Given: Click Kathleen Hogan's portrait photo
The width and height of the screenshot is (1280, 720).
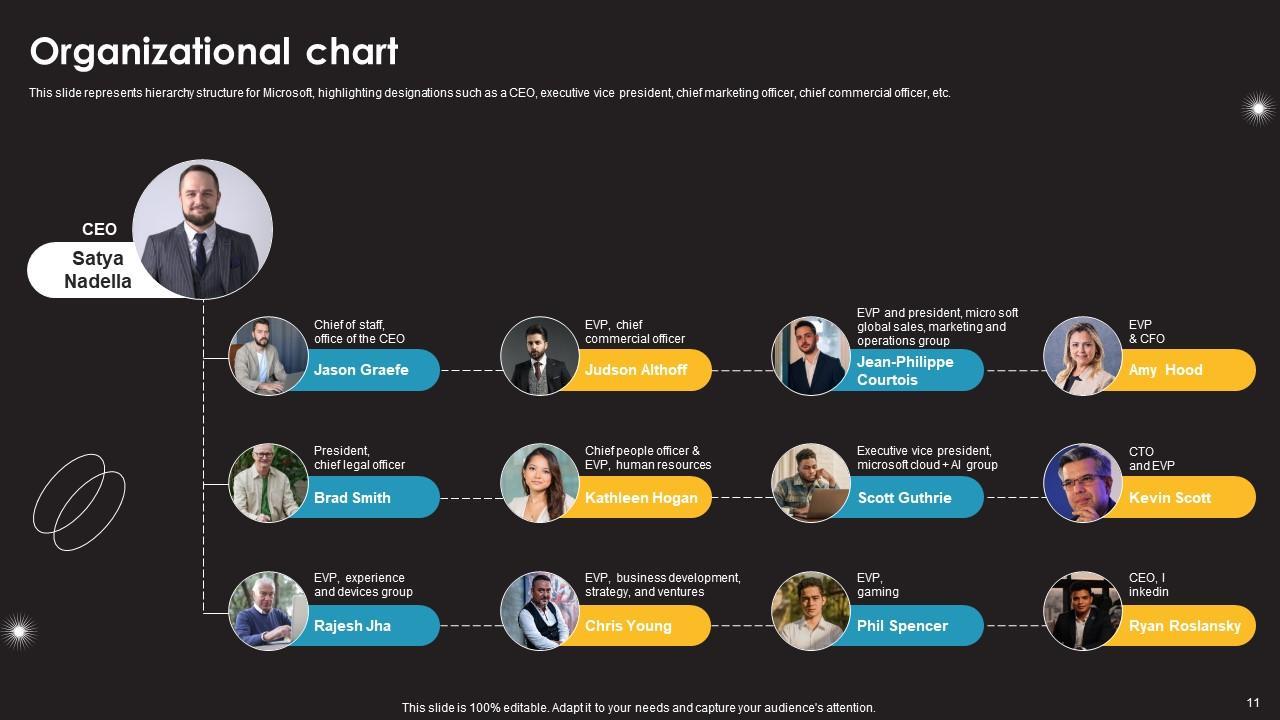Looking at the screenshot, I should tap(540, 483).
